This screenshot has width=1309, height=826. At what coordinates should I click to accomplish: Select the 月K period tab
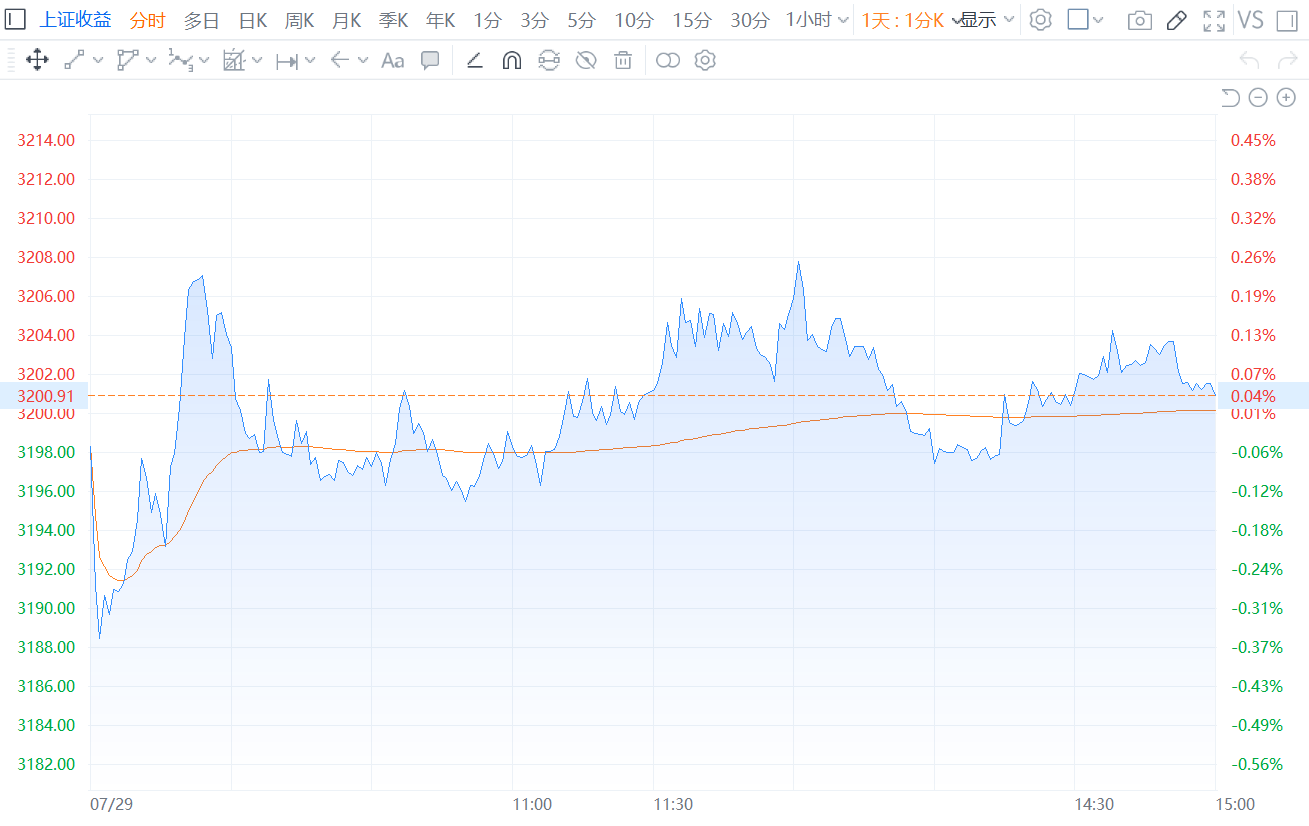[x=346, y=20]
